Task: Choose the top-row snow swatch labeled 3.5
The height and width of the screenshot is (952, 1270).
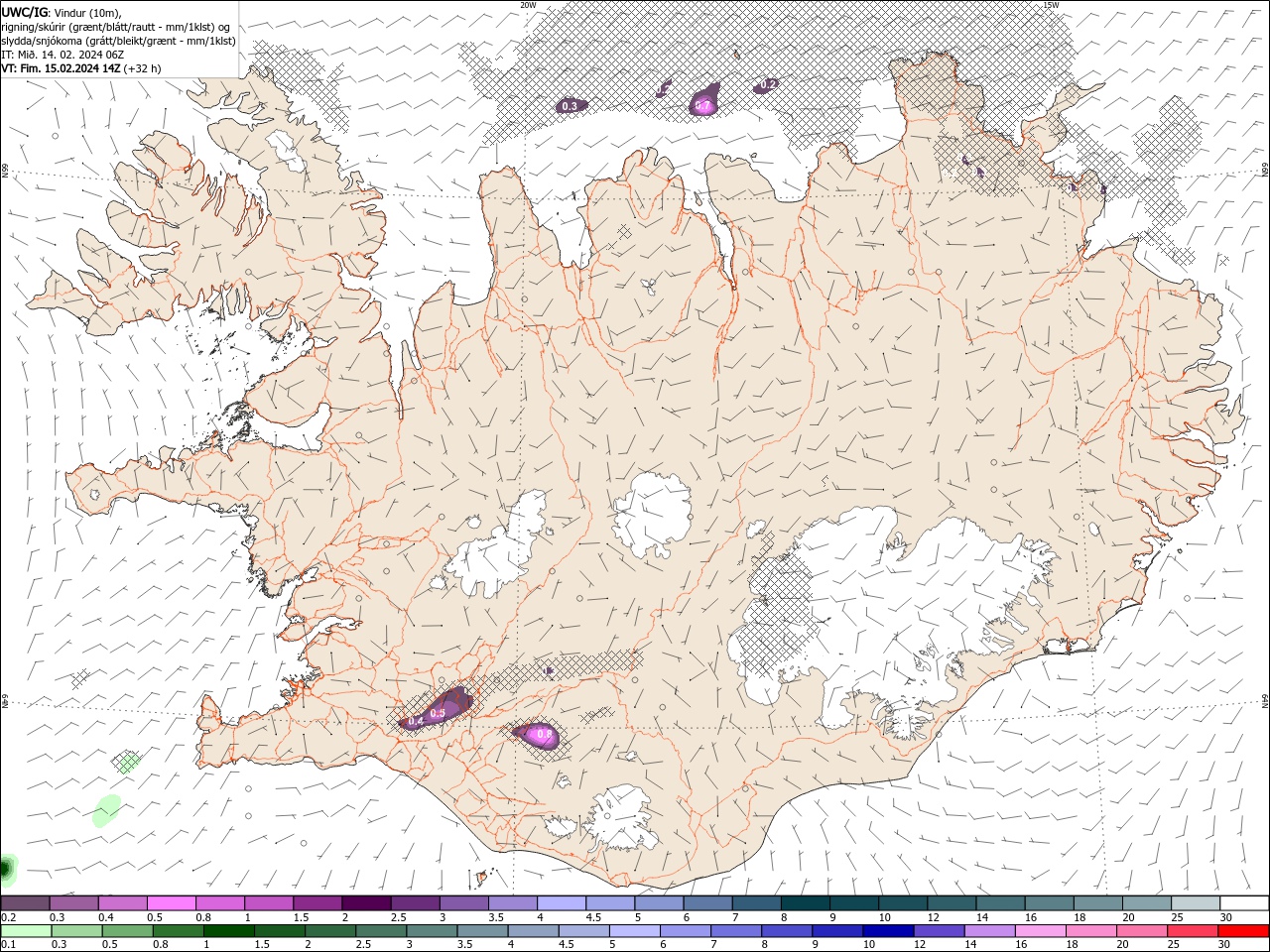Action: (x=513, y=903)
